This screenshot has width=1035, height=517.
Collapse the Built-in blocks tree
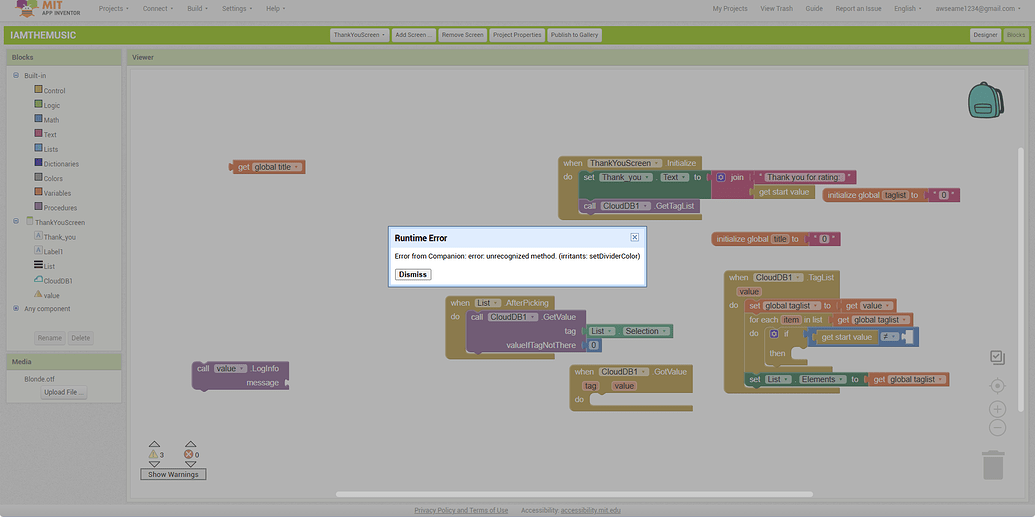pos(16,76)
